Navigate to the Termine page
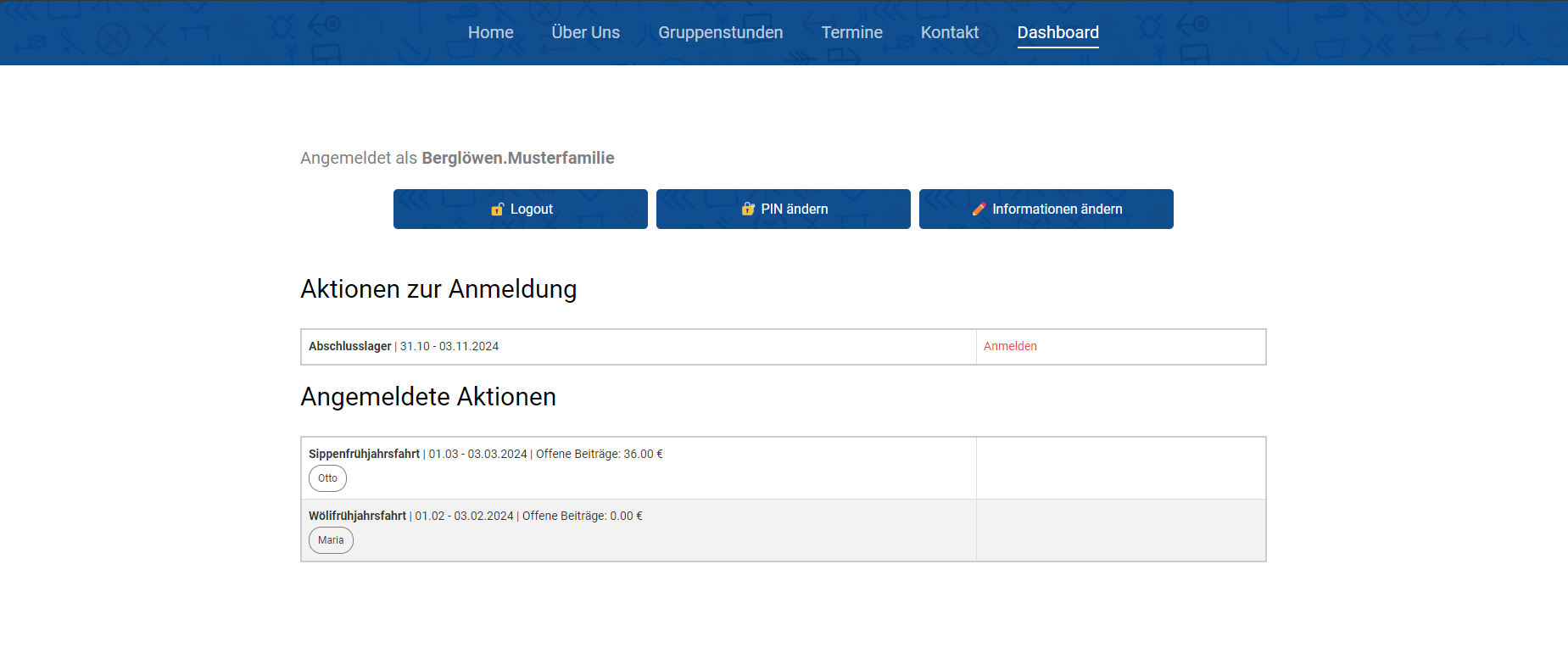 (x=851, y=32)
